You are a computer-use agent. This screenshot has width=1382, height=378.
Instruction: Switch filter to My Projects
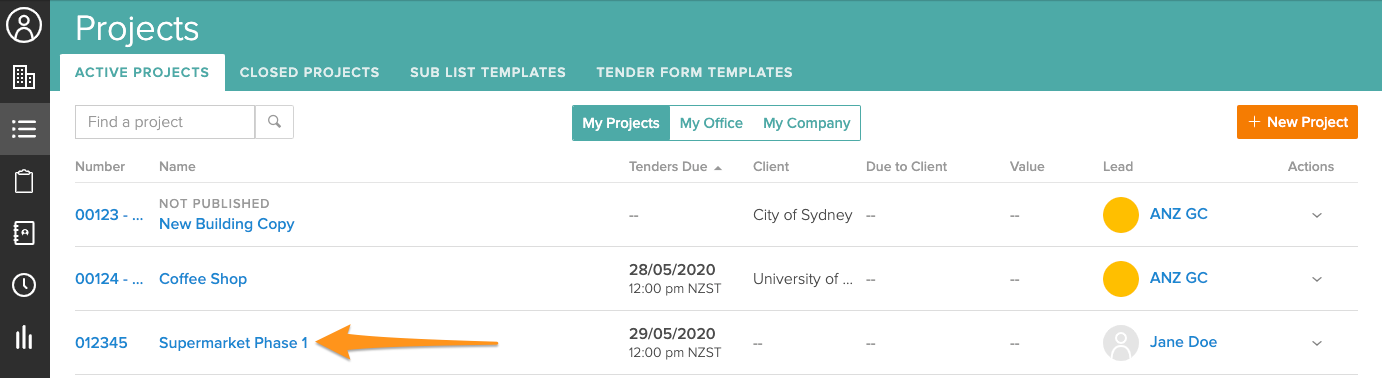(621, 123)
